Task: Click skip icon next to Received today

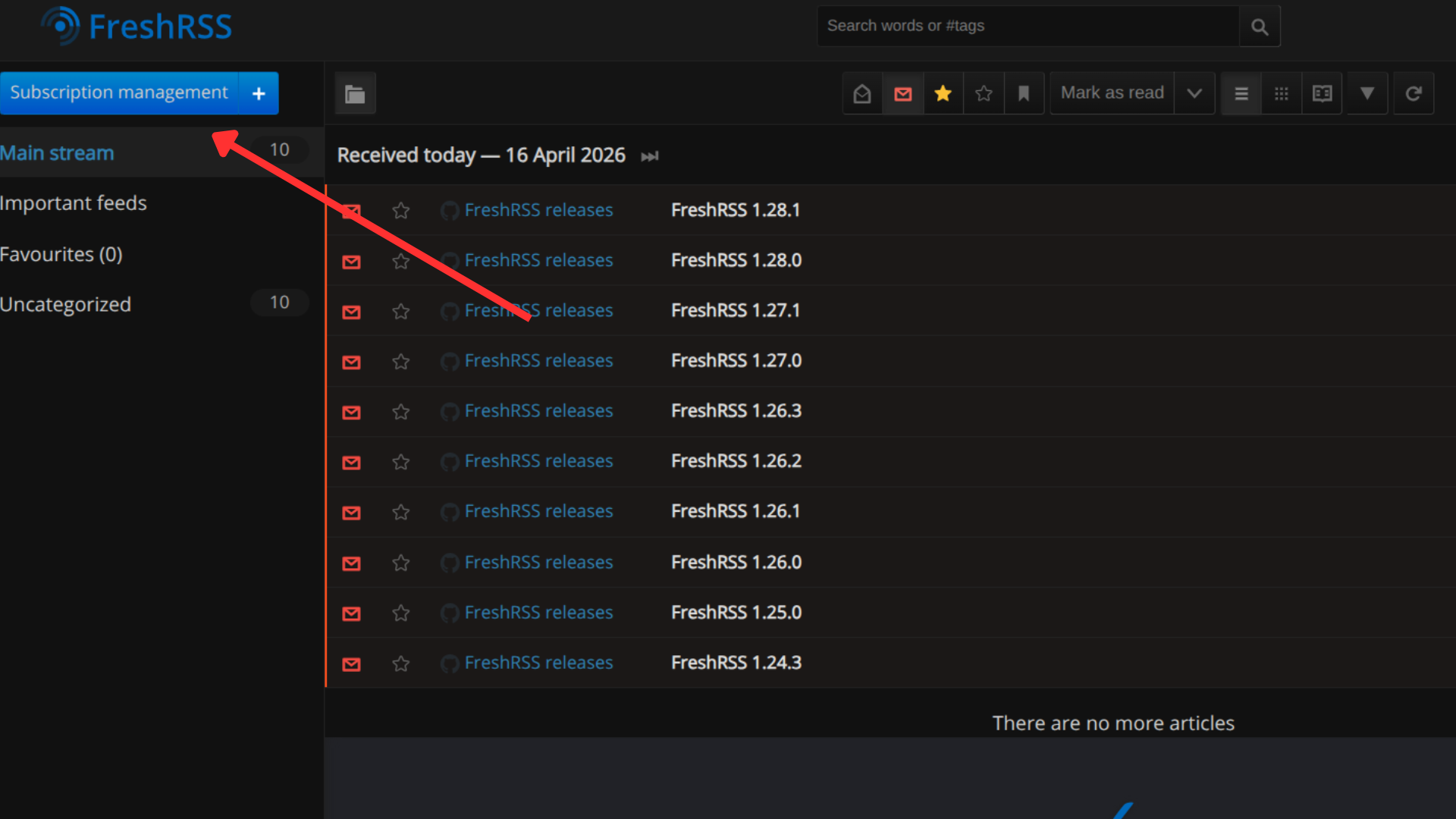Action: tap(650, 156)
